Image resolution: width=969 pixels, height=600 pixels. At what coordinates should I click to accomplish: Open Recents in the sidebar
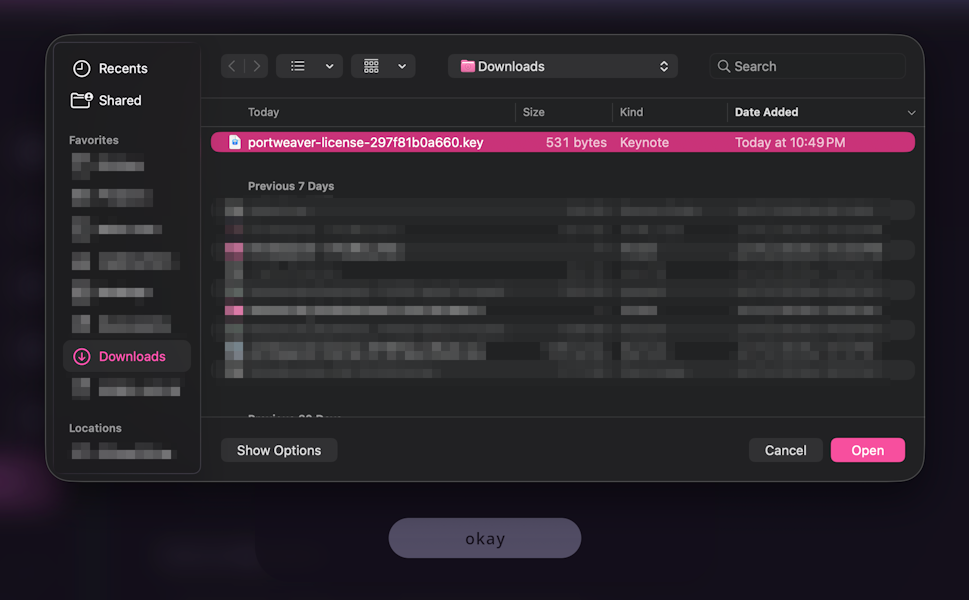[x=123, y=69]
